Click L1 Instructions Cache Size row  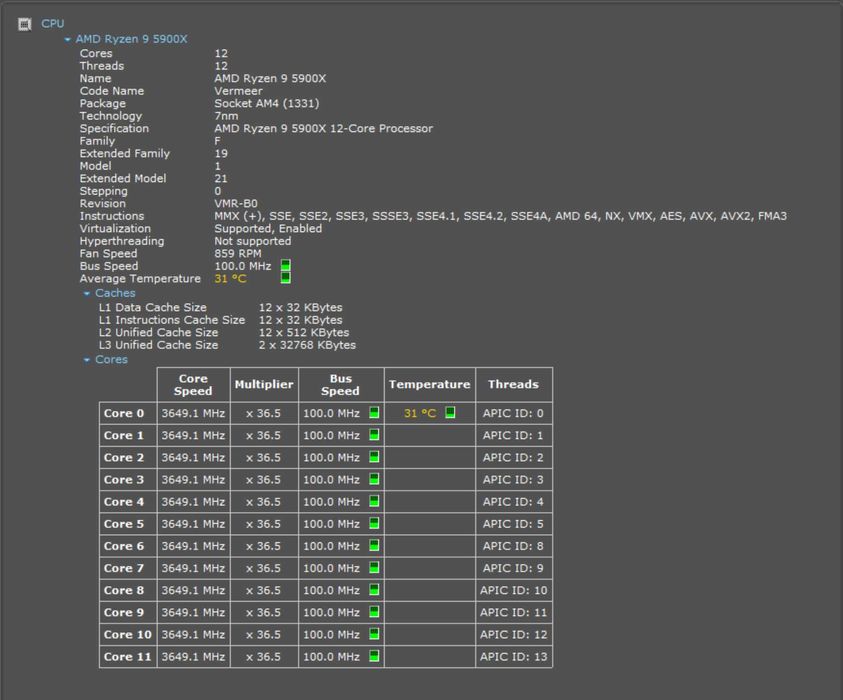pos(220,320)
